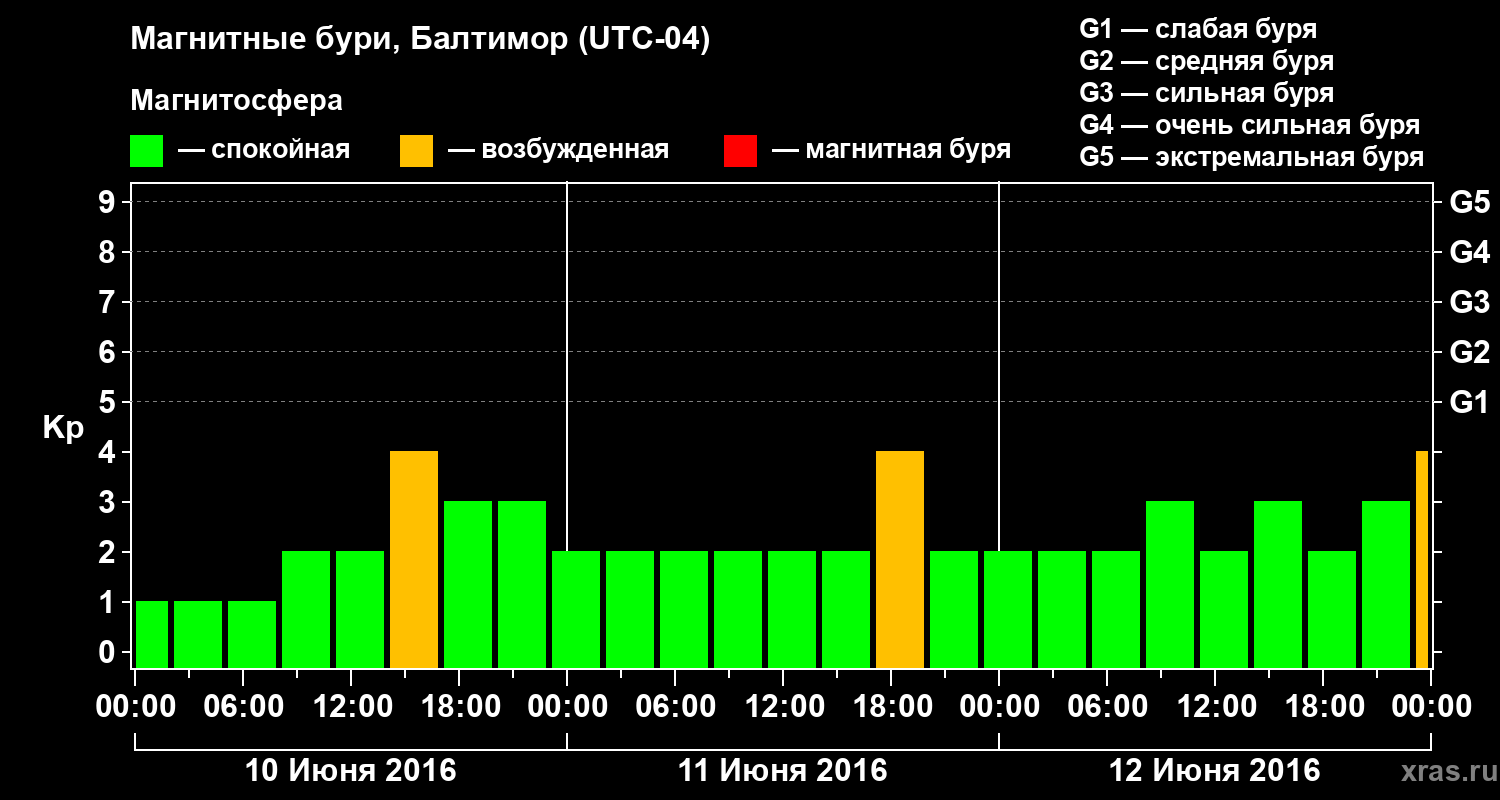Click the green Kp 3 bar above 18:00 on 10 June
Viewport: 1500px width, 800px height.
468,585
